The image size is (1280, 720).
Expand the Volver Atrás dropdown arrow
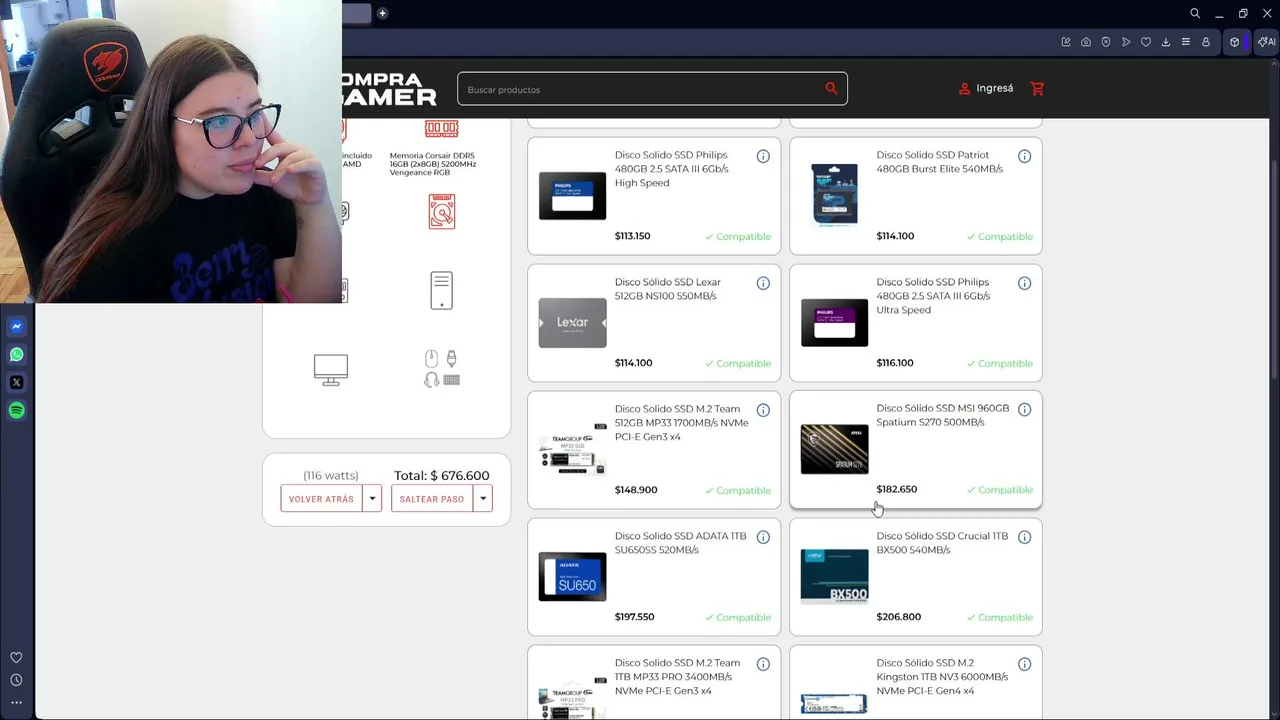point(372,498)
